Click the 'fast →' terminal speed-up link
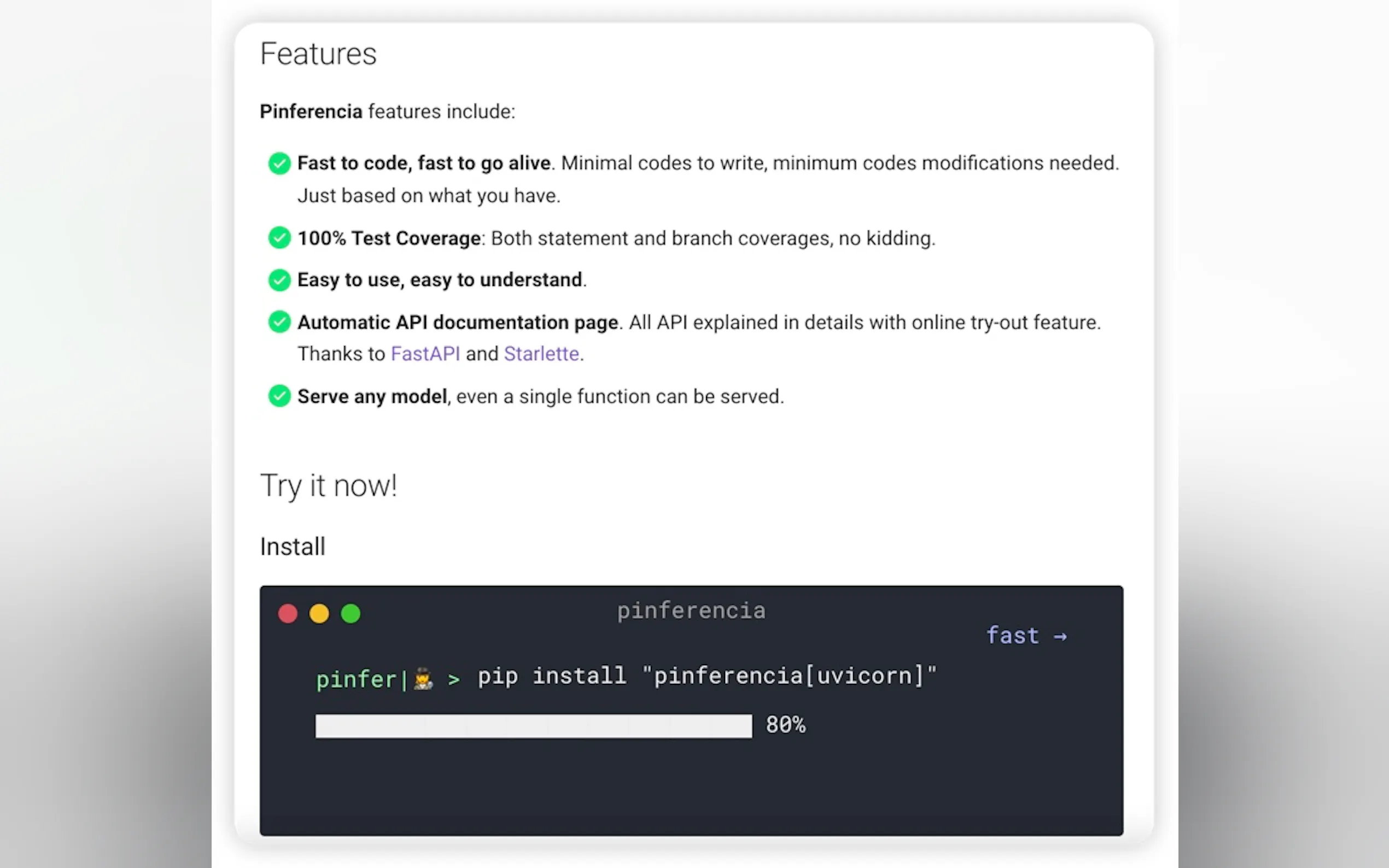1389x868 pixels. 1026,636
